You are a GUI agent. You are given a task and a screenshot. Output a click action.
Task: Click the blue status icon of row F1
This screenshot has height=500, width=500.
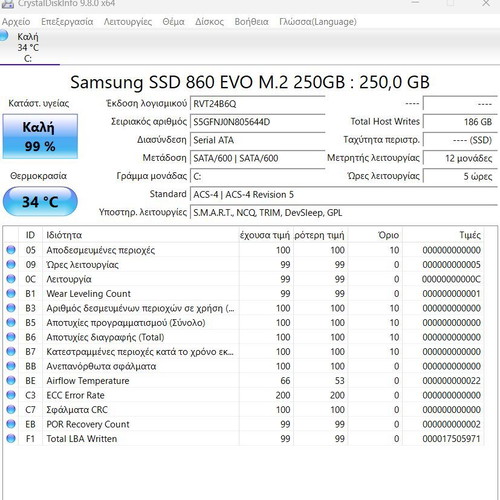click(x=11, y=438)
